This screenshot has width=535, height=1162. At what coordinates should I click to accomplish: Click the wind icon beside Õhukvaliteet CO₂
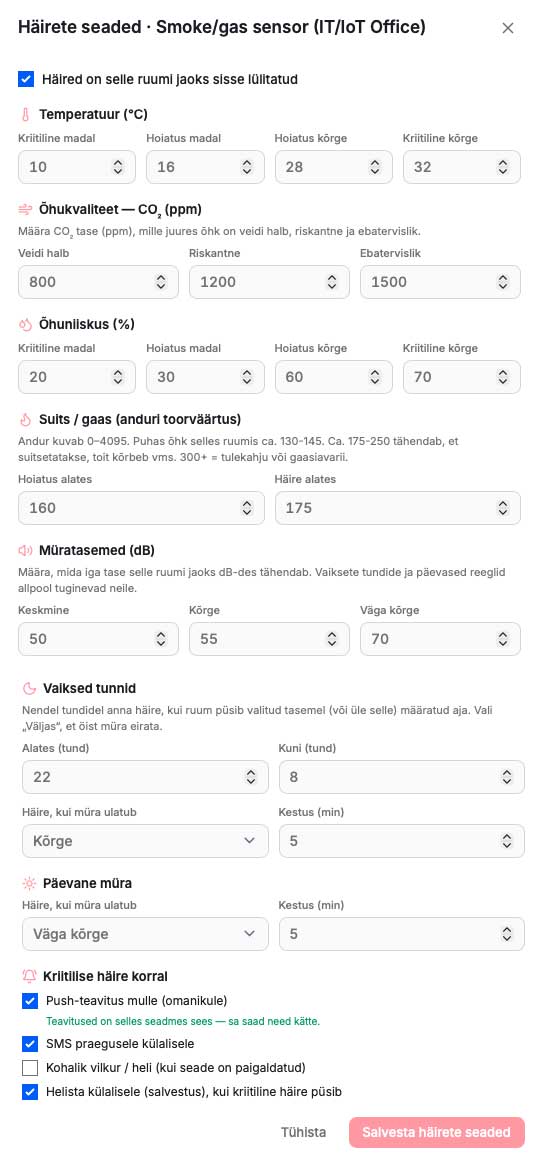26,209
